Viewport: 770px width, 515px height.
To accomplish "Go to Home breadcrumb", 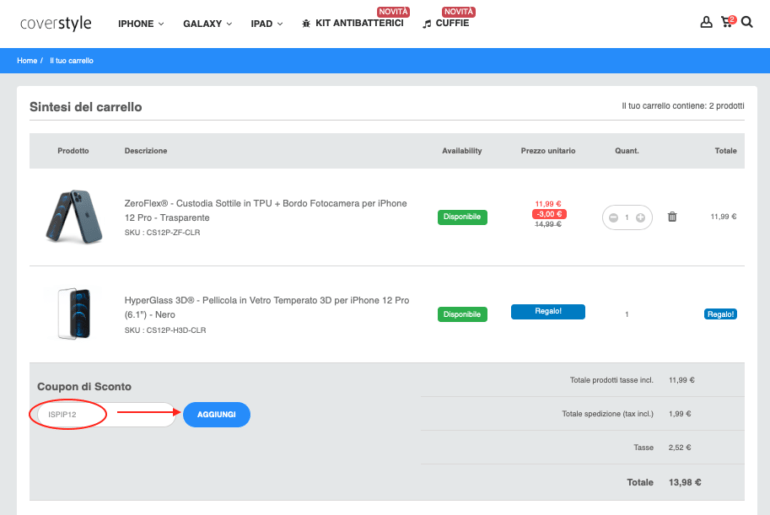I will pos(27,60).
